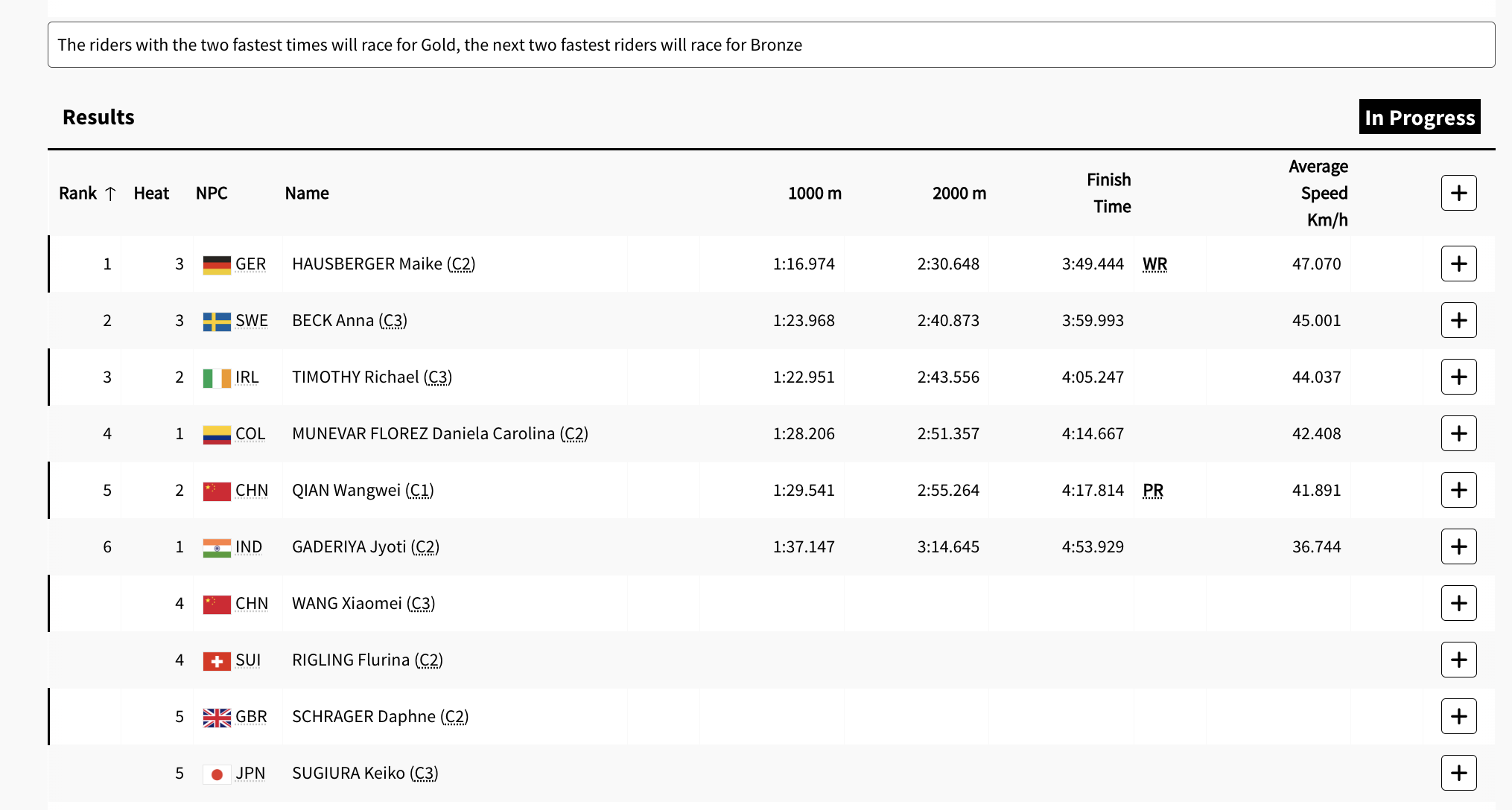The height and width of the screenshot is (810, 1512).
Task: Expand WANG Xiaomei row details
Action: click(1458, 604)
